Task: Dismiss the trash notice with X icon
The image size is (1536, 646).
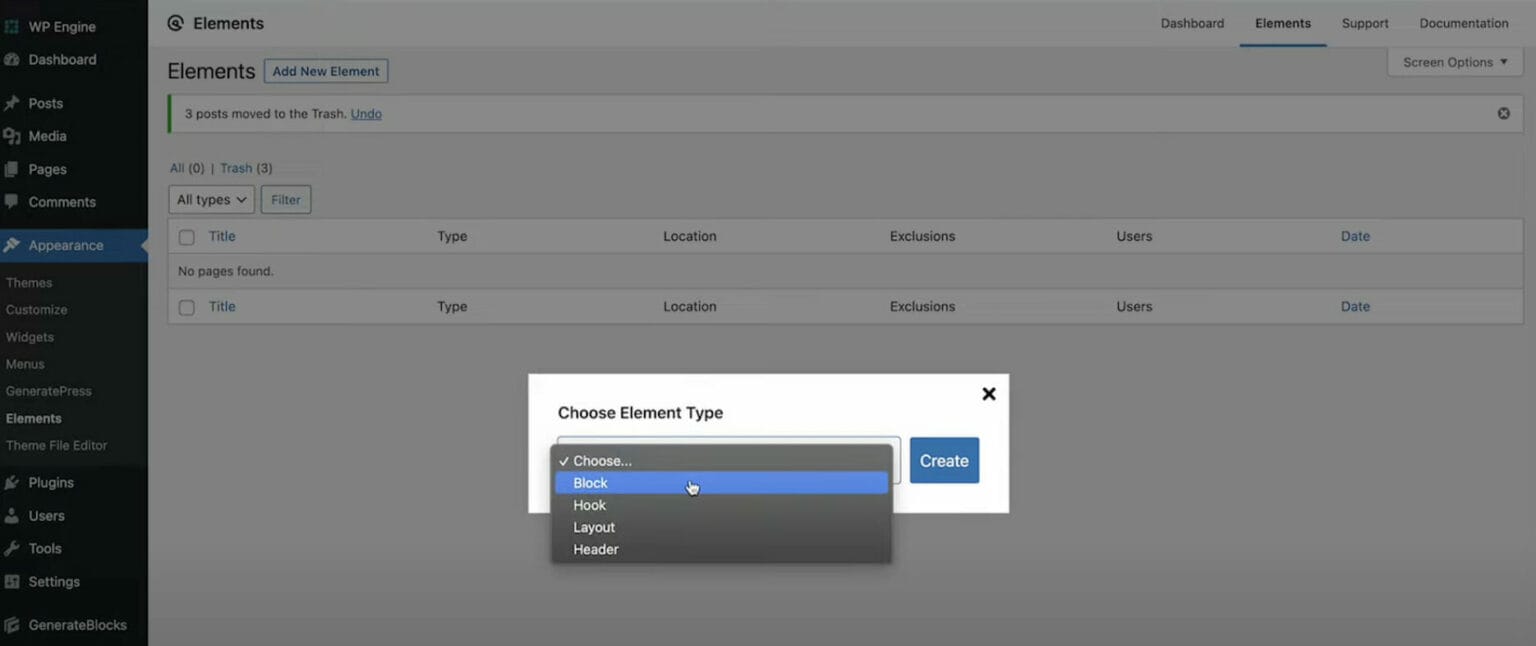Action: point(1503,114)
